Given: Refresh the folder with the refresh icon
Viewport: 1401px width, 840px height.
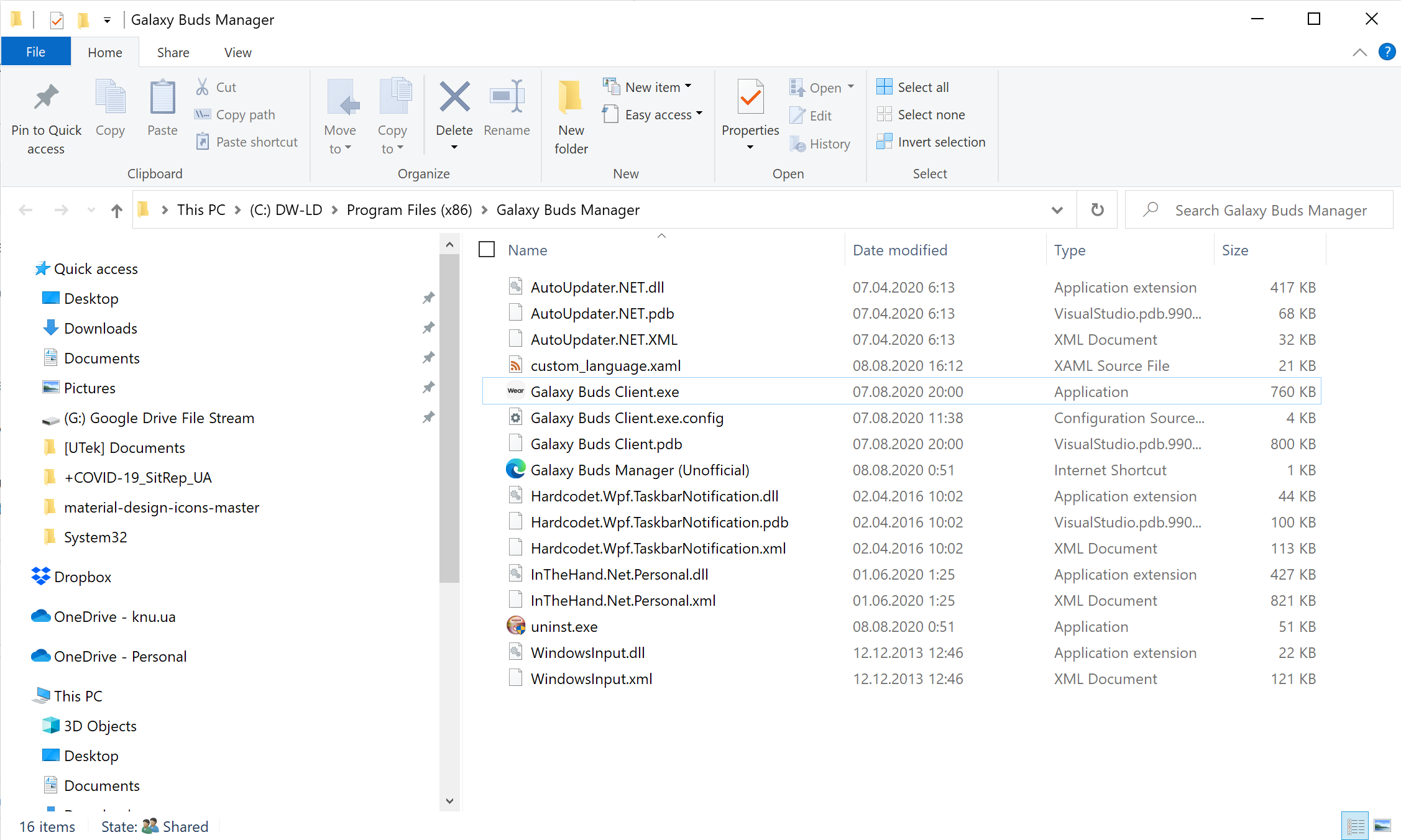Looking at the screenshot, I should (x=1096, y=209).
